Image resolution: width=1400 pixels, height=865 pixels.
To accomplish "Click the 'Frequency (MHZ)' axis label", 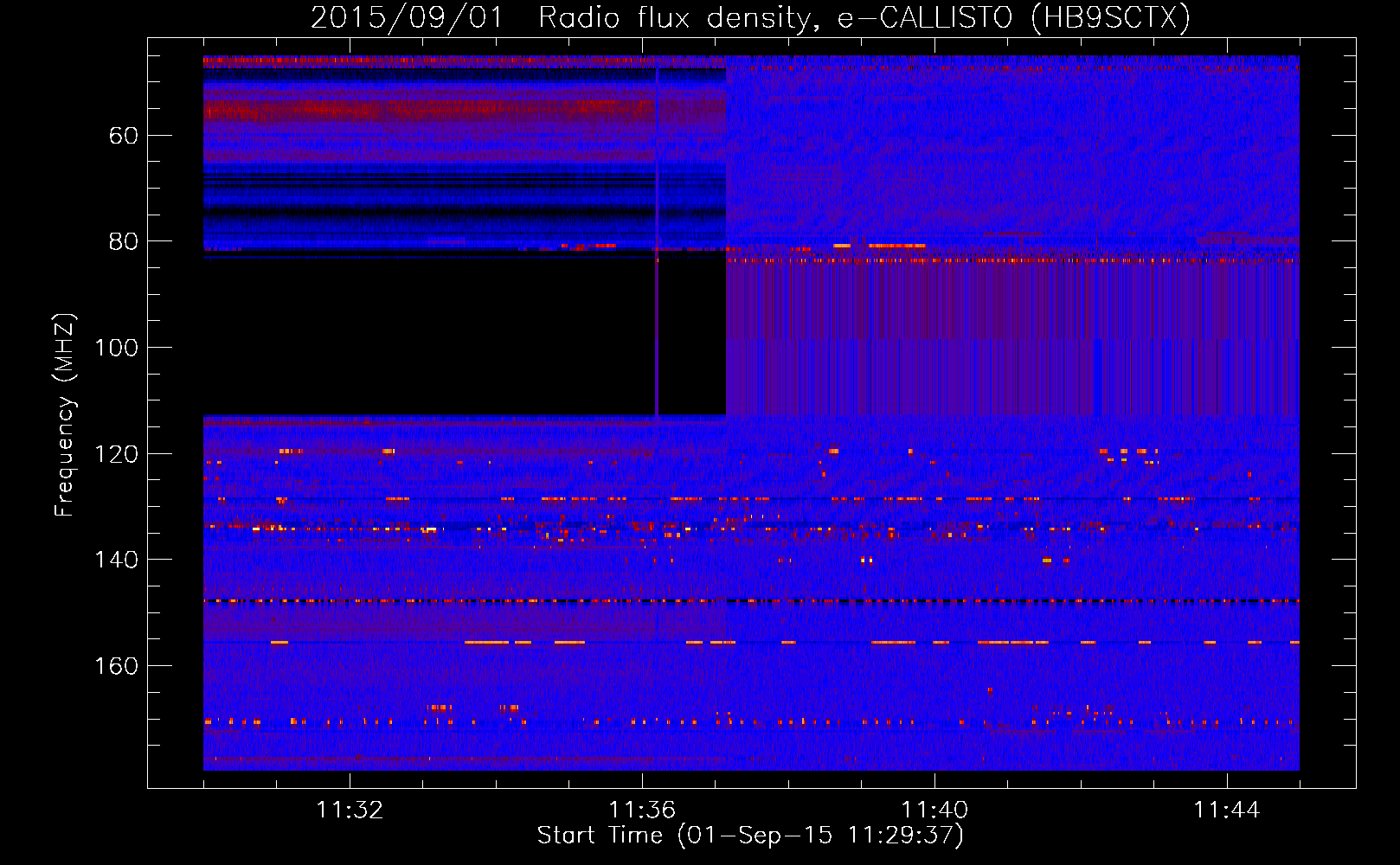I will (65, 415).
